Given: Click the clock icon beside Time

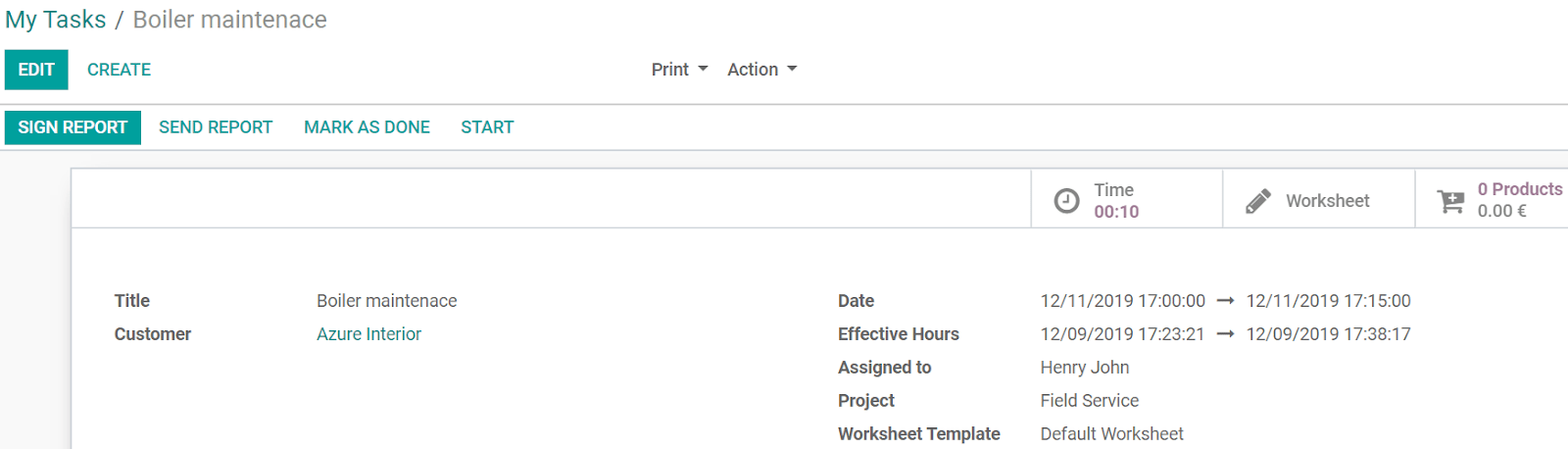Looking at the screenshot, I should [x=1066, y=201].
